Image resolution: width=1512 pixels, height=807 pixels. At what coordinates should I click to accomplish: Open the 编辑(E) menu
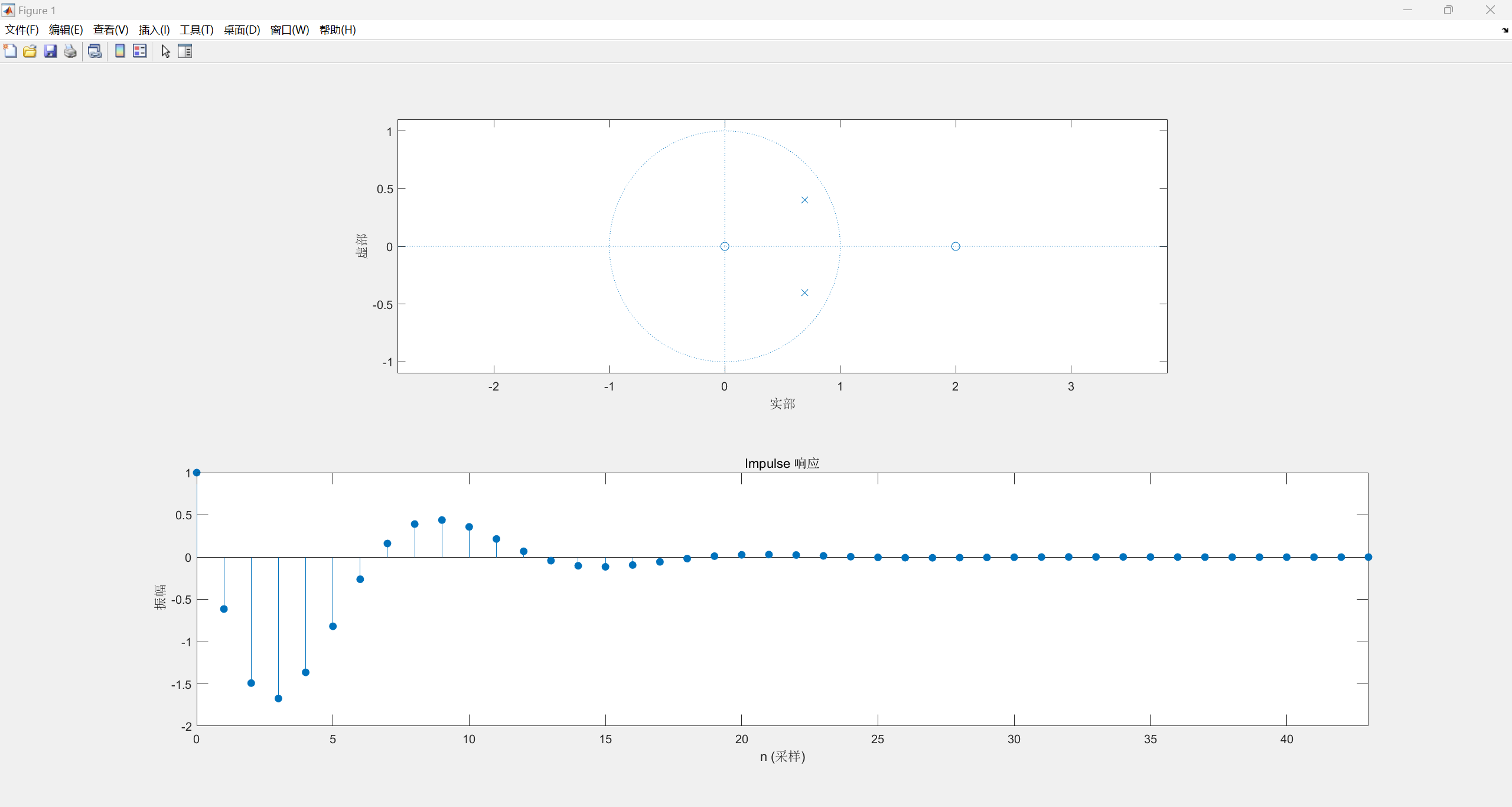coord(66,30)
